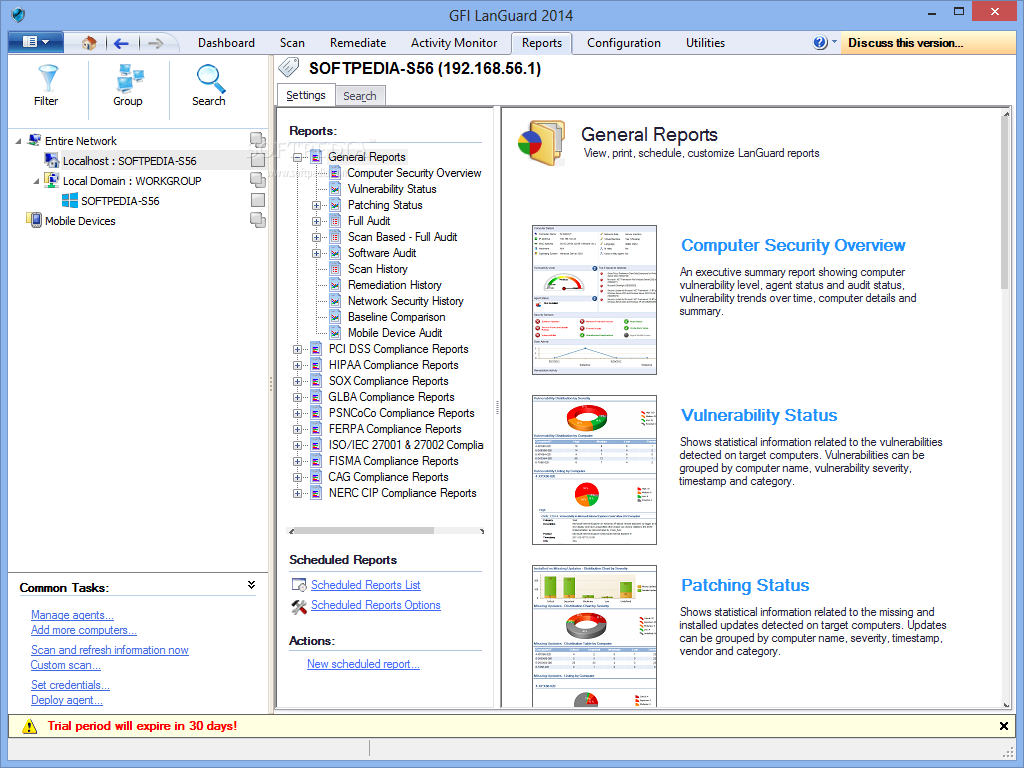Click the Mobile Device Audit report icon

(x=334, y=333)
